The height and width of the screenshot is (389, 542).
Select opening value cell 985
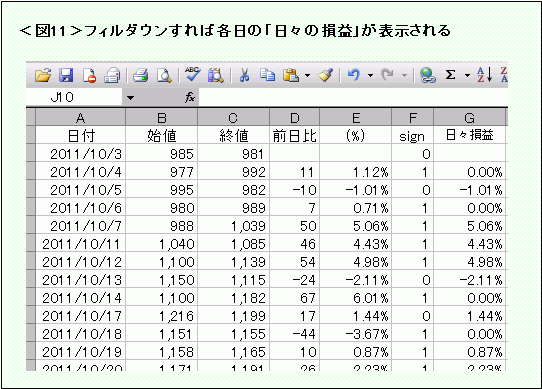point(162,154)
